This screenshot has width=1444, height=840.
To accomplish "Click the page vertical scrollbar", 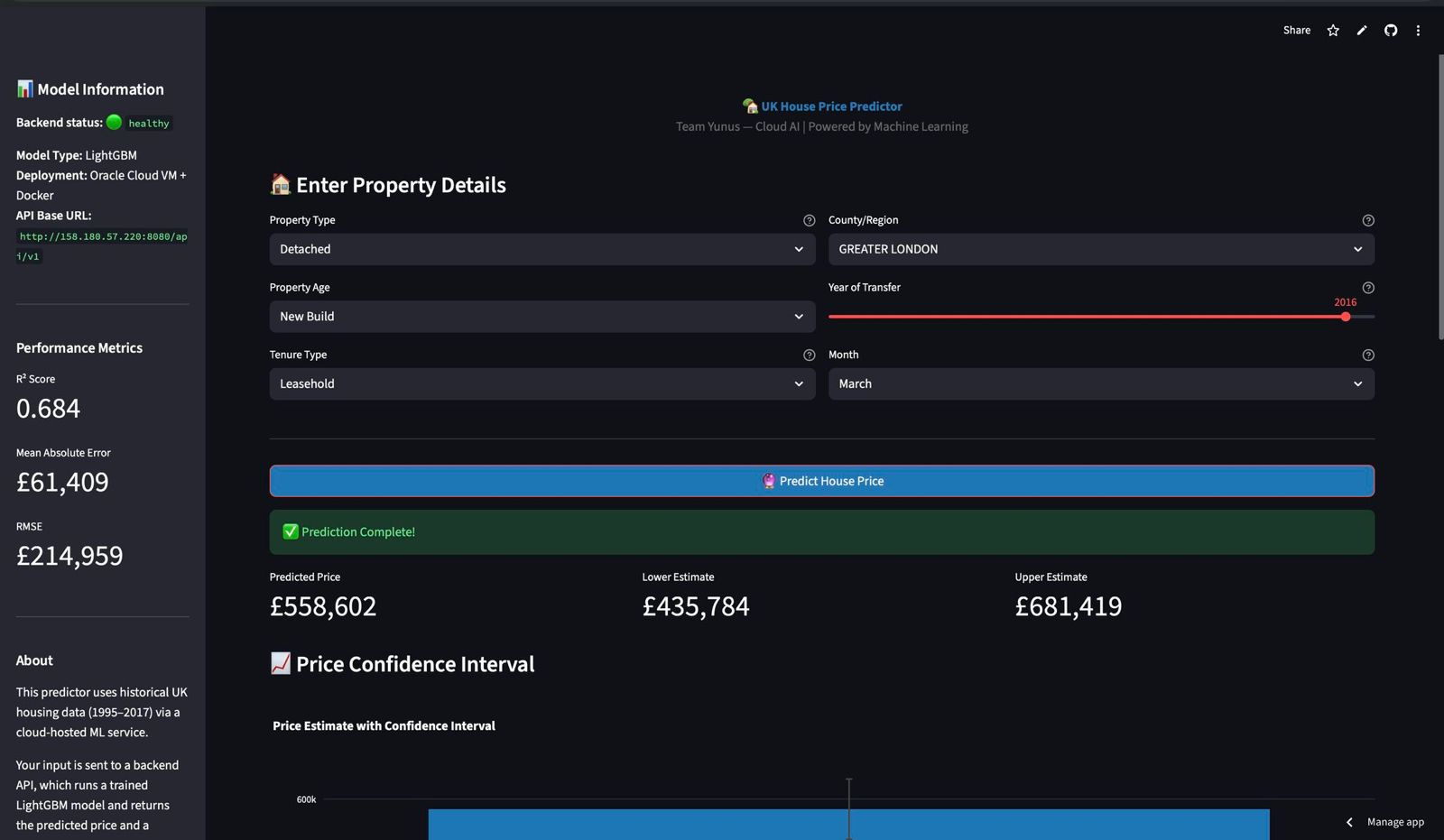I will [1440, 197].
